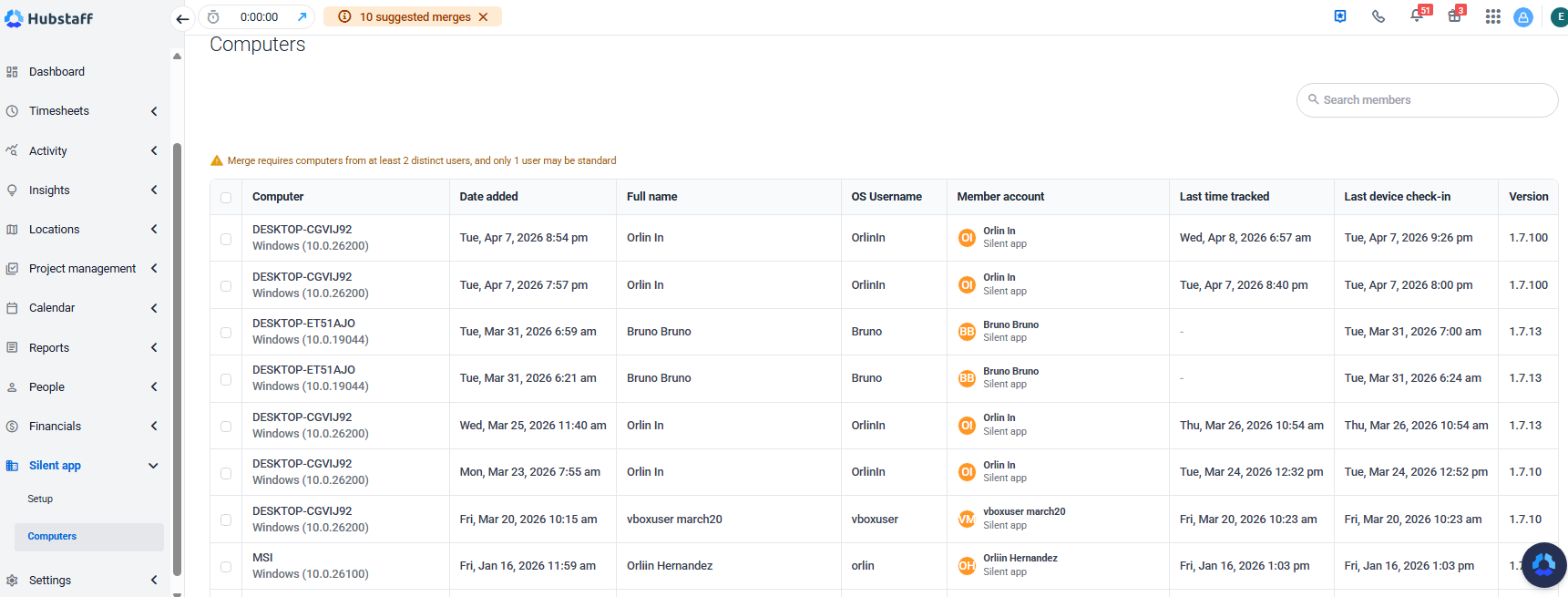Image resolution: width=1568 pixels, height=597 pixels.
Task: Open the gift box rewards icon
Action: 1454,16
